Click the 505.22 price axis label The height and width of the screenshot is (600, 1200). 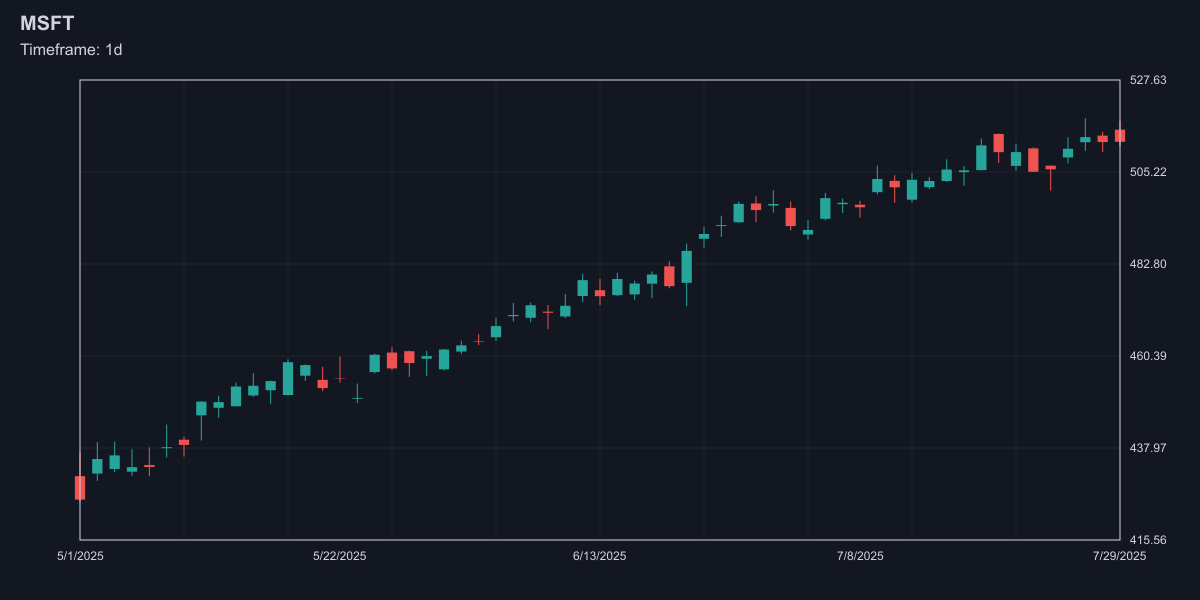tap(1147, 172)
